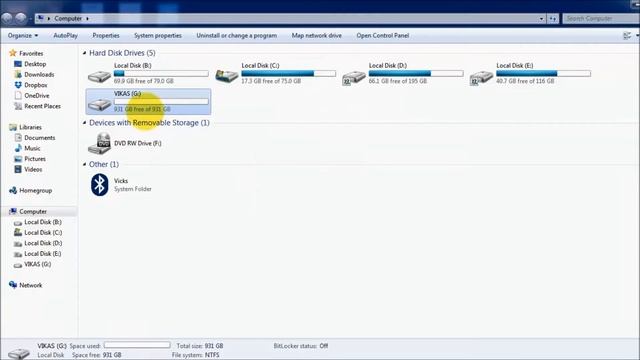Open the Local Disk (B:) drive icon
Screen dimensions: 640x360
tap(99, 76)
